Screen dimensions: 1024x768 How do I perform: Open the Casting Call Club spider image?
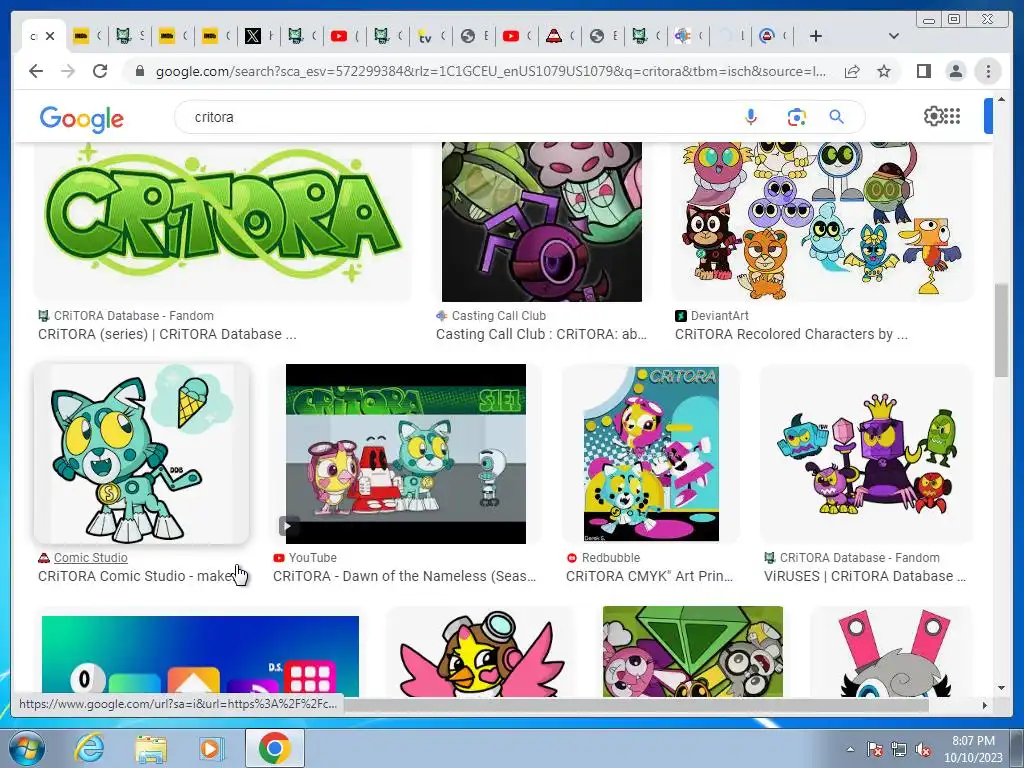[x=542, y=221]
